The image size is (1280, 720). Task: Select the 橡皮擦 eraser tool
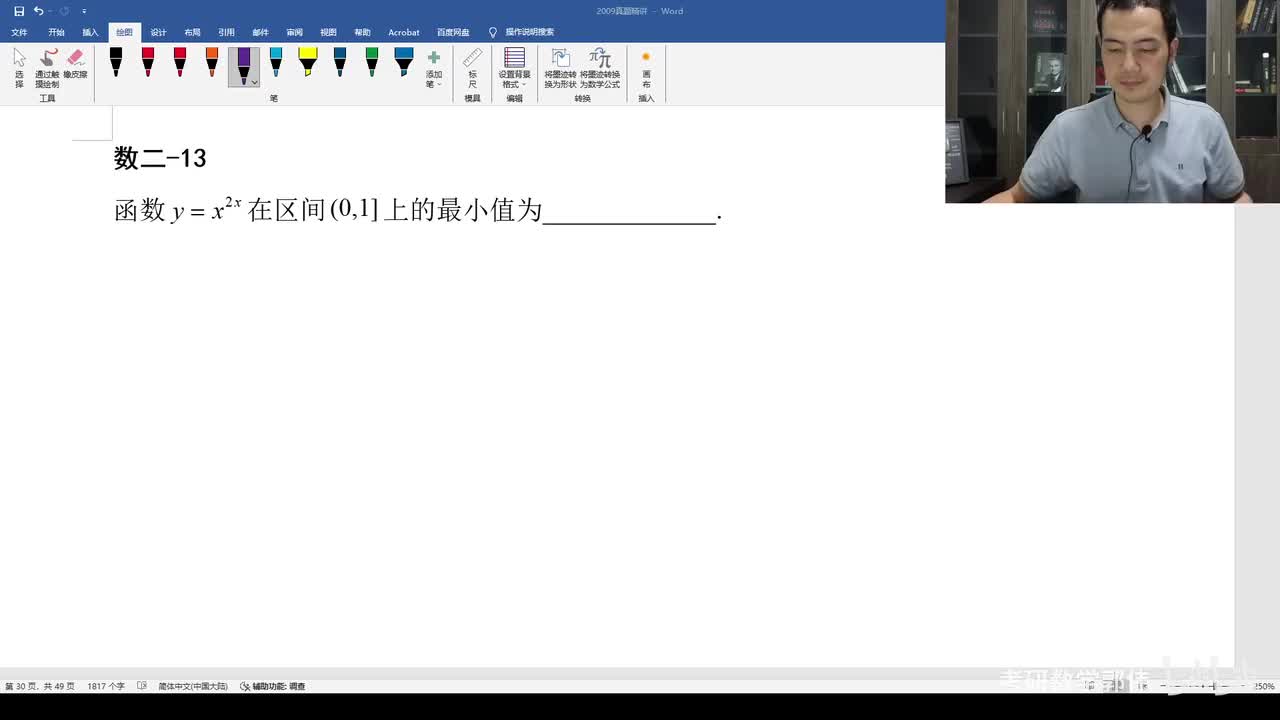pos(75,63)
